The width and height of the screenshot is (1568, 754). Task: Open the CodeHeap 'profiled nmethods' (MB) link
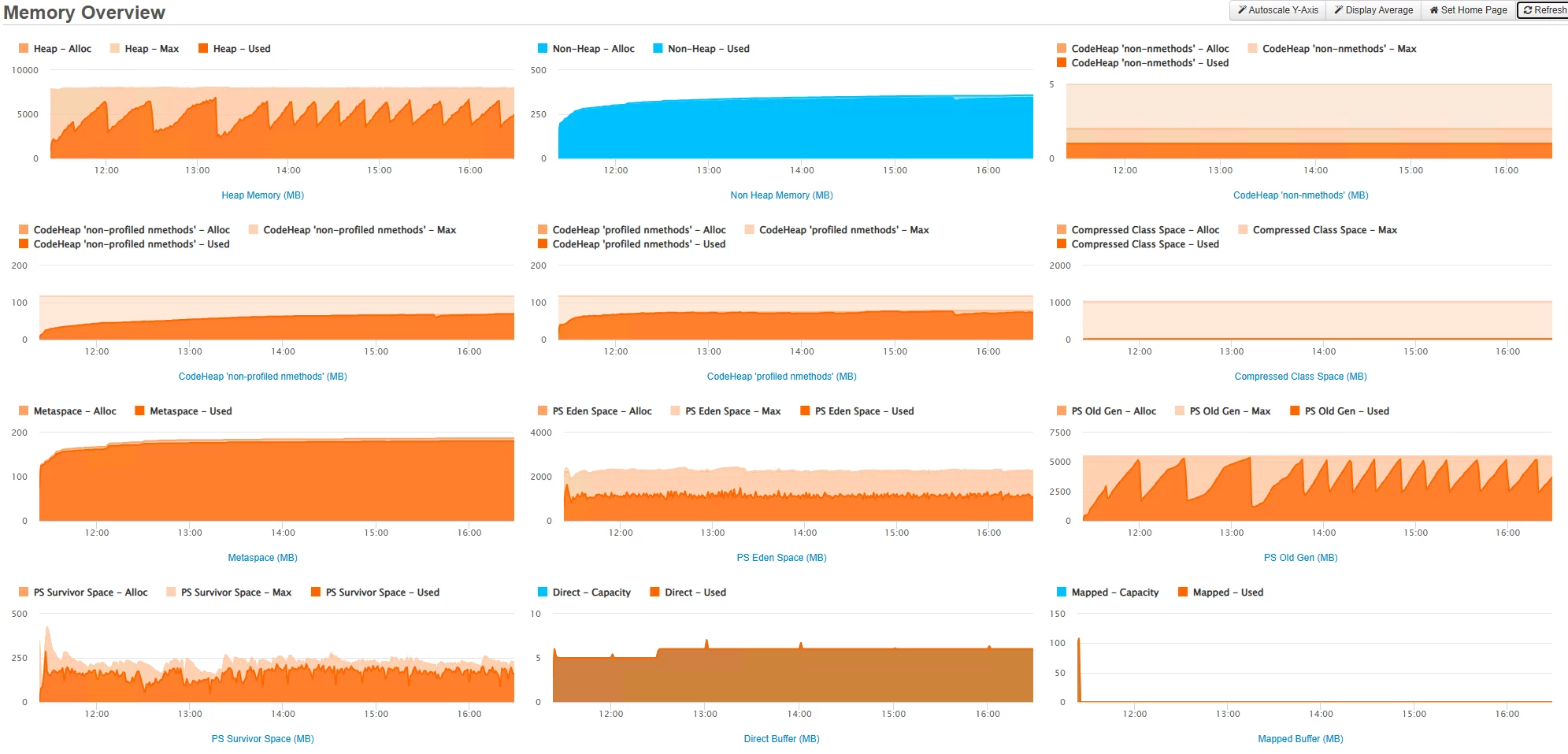pos(781,377)
